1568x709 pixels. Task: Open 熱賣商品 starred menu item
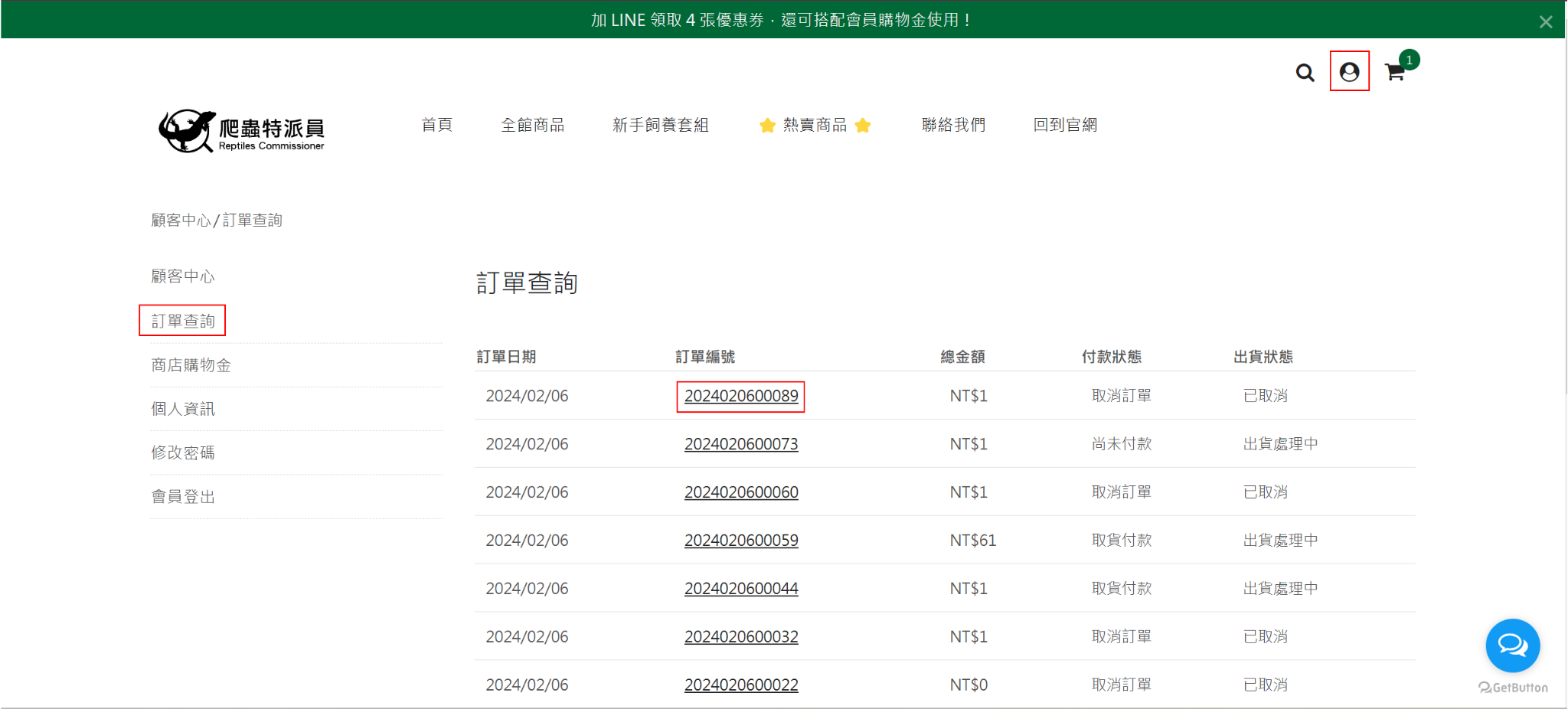pyautogui.click(x=815, y=125)
